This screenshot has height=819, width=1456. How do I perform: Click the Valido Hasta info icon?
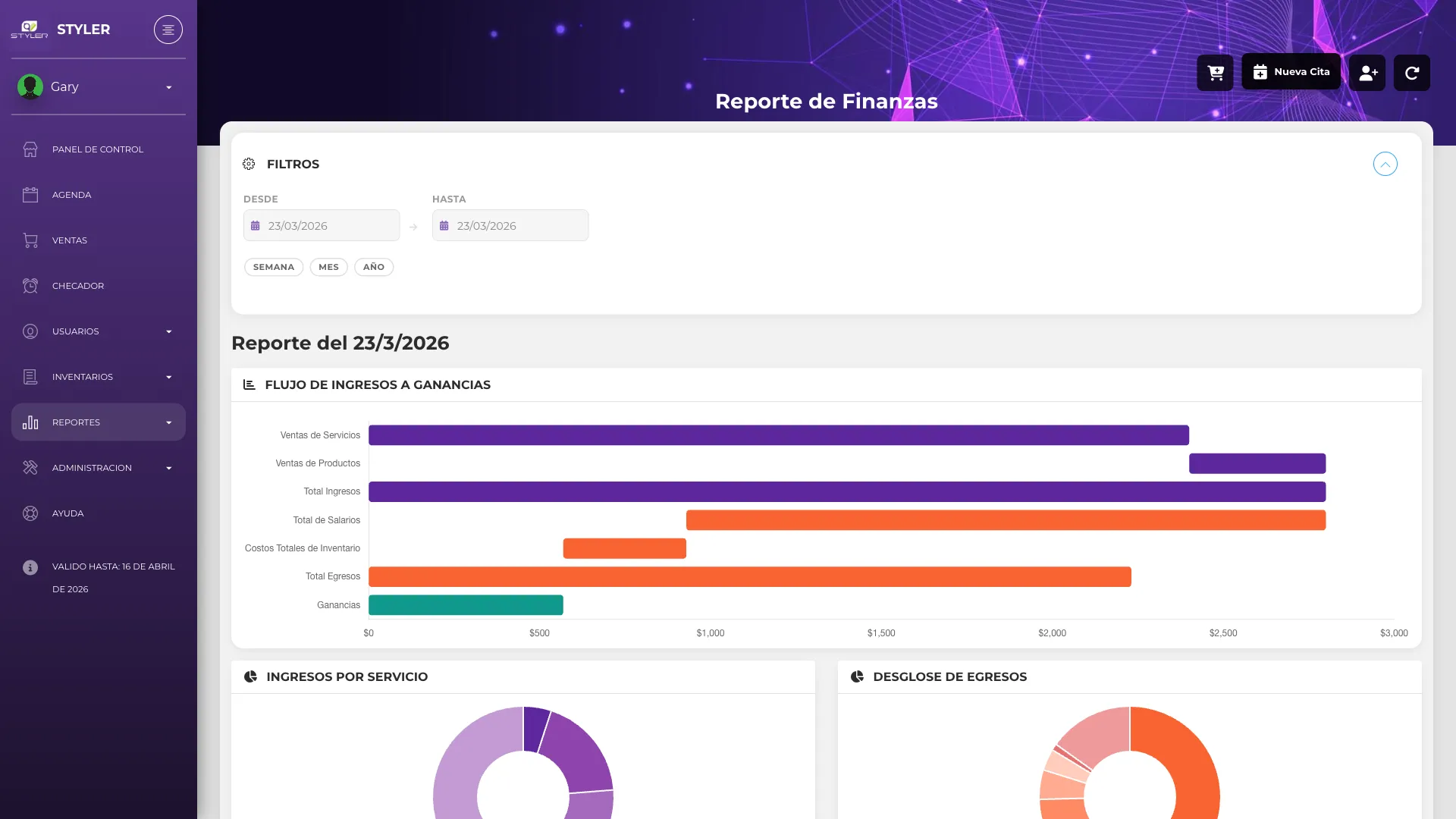click(30, 567)
